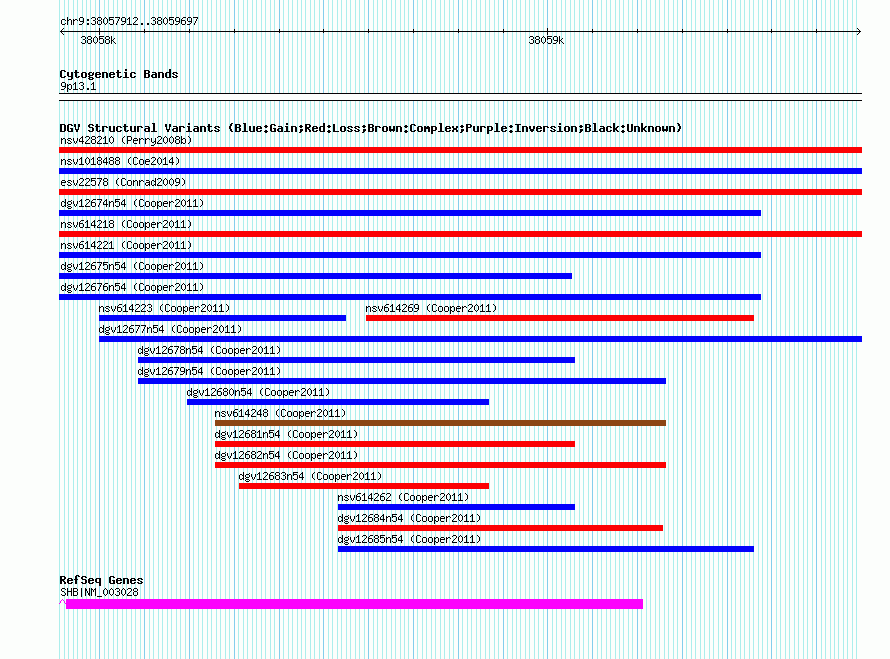890x659 pixels.
Task: Click the red nsv614218 loss bar
Action: (x=460, y=234)
